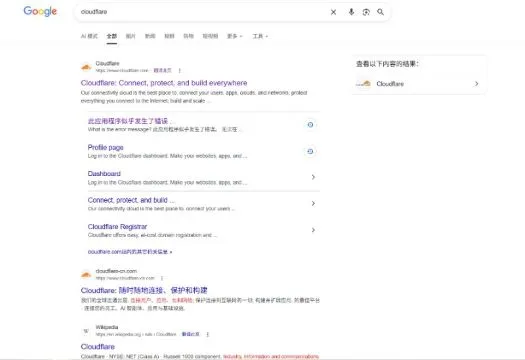The height and width of the screenshot is (360, 525).
Task: Click the more results from cloudflare.com link
Action: pos(130,252)
